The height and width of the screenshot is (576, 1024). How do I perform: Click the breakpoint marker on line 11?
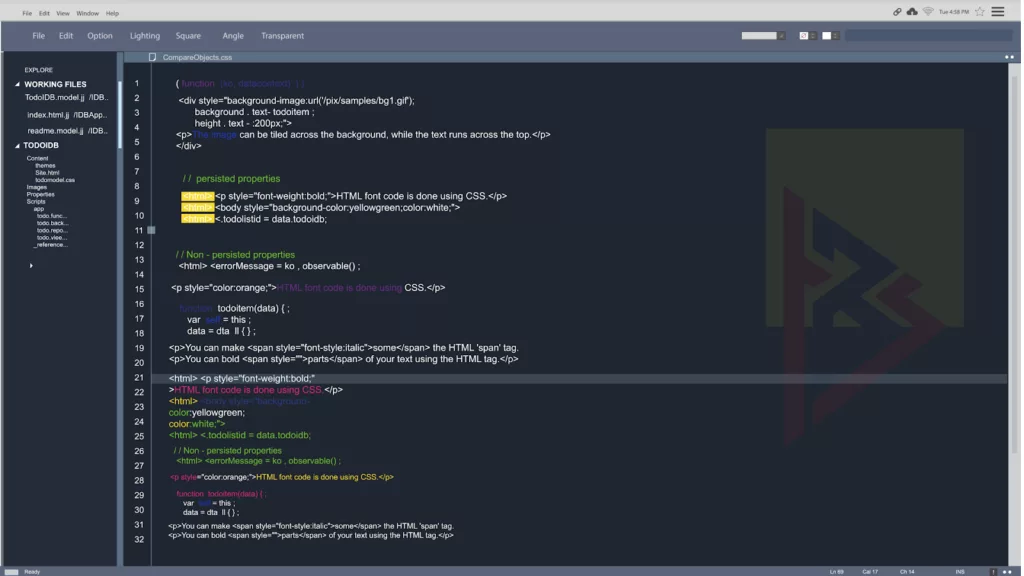coord(151,230)
